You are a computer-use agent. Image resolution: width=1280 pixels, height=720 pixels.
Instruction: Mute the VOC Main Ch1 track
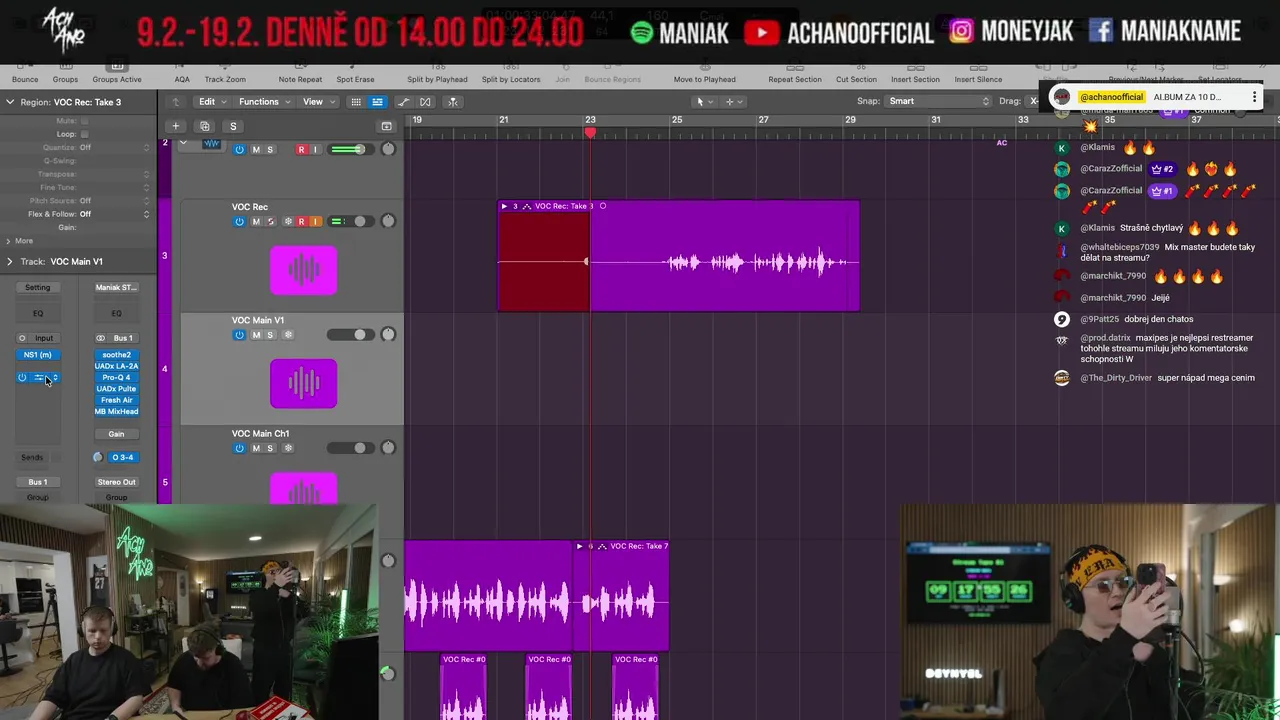click(255, 448)
